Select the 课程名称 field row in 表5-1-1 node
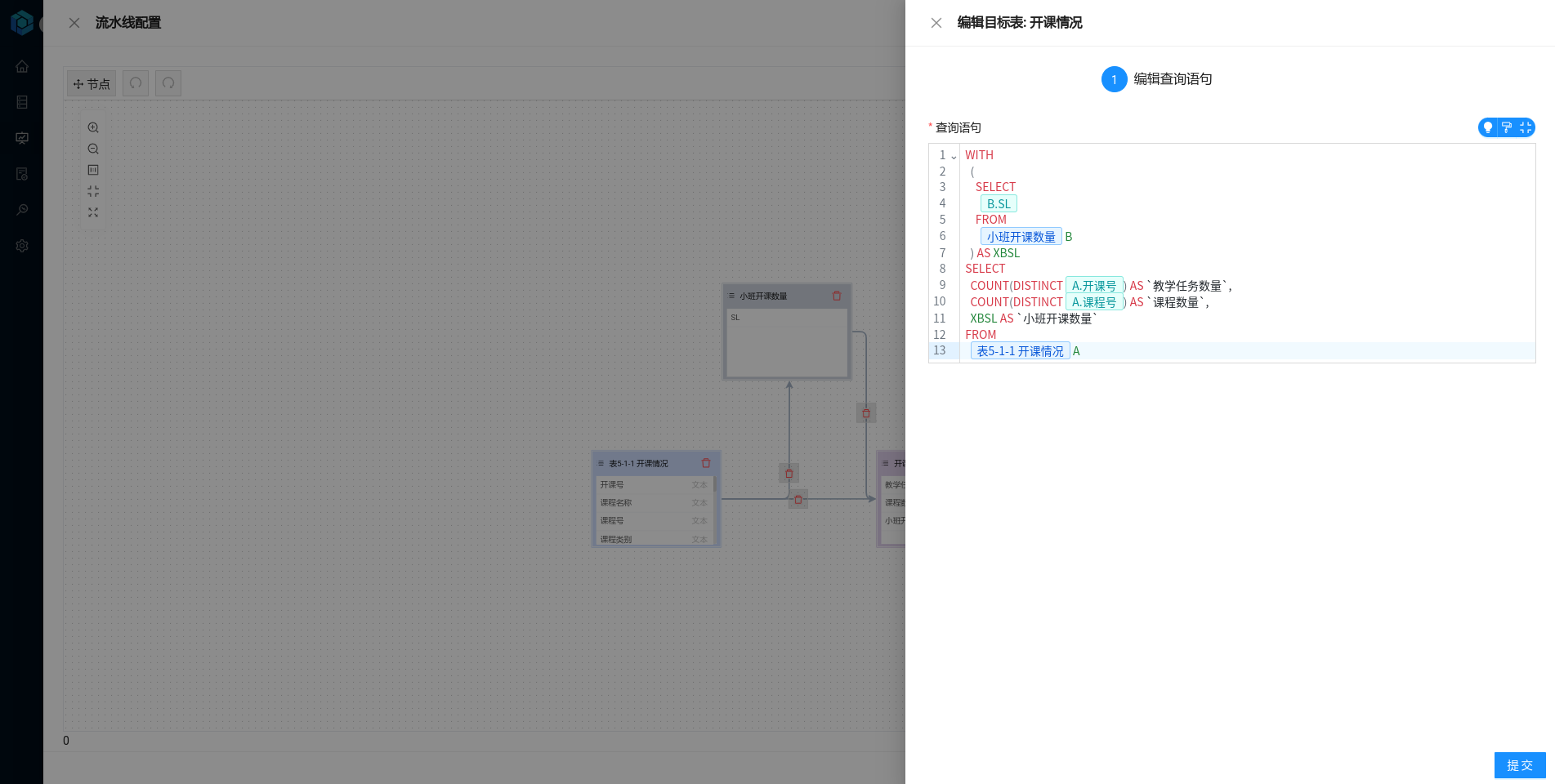This screenshot has width=1555, height=784. coord(654,502)
